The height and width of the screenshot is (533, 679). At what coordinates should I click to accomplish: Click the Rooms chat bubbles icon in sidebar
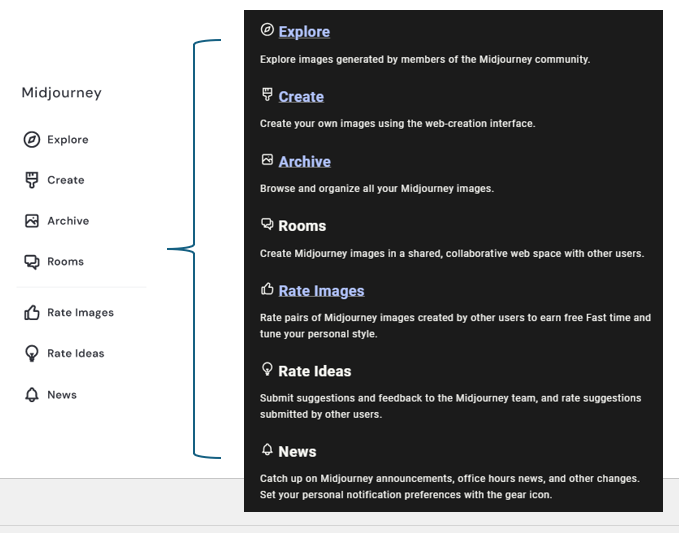tap(32, 262)
